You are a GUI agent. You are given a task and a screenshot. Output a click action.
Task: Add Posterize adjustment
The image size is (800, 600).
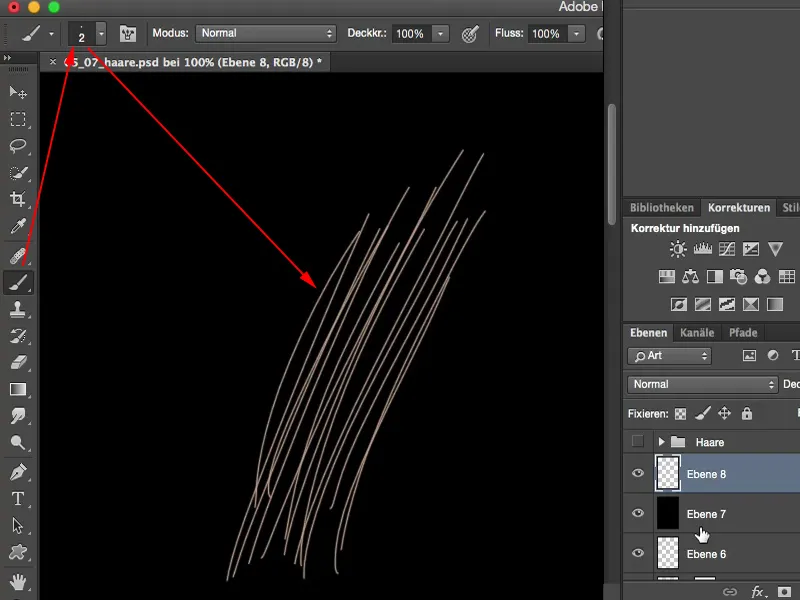[703, 305]
